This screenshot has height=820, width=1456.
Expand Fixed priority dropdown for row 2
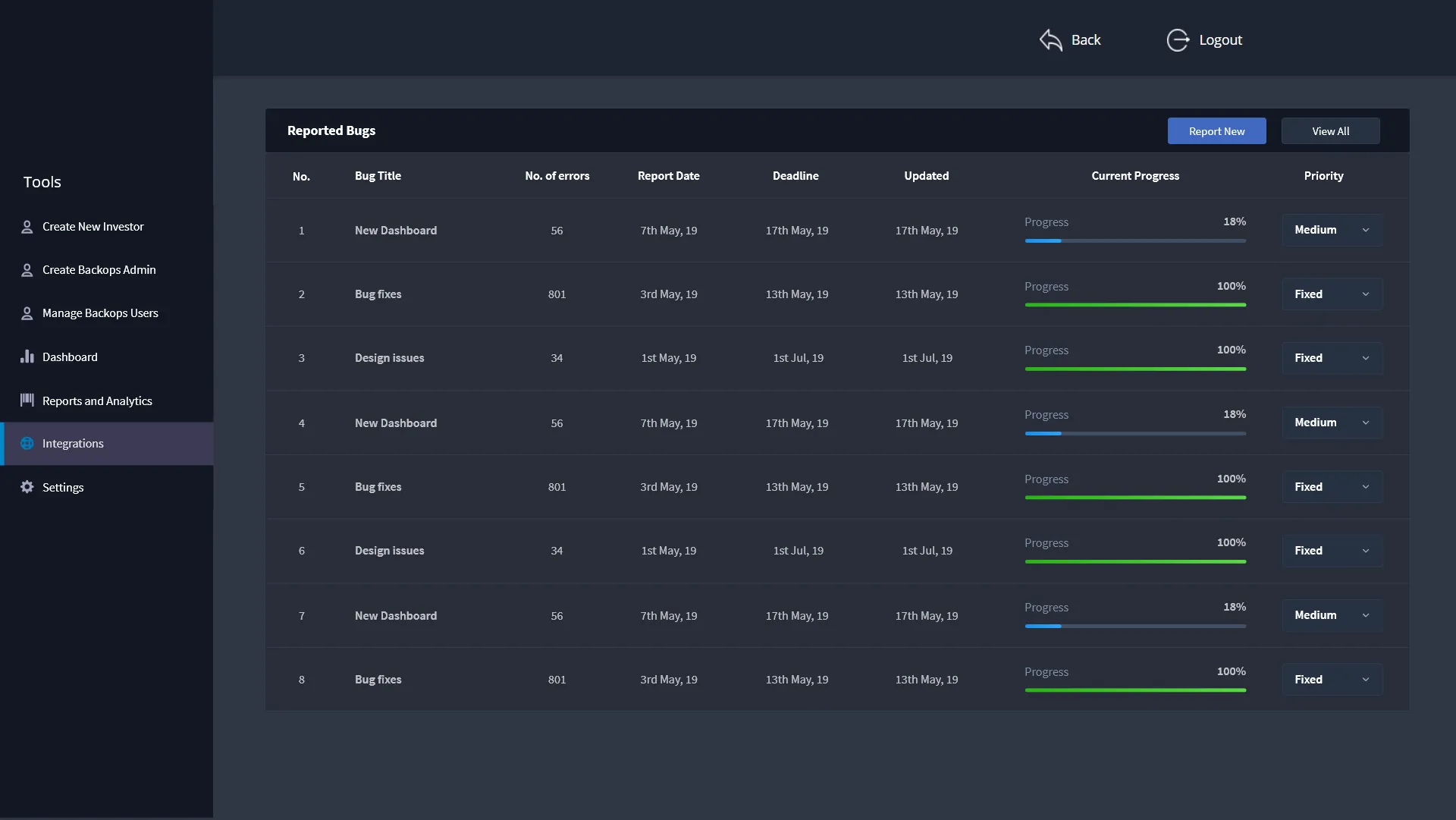pyautogui.click(x=1332, y=294)
